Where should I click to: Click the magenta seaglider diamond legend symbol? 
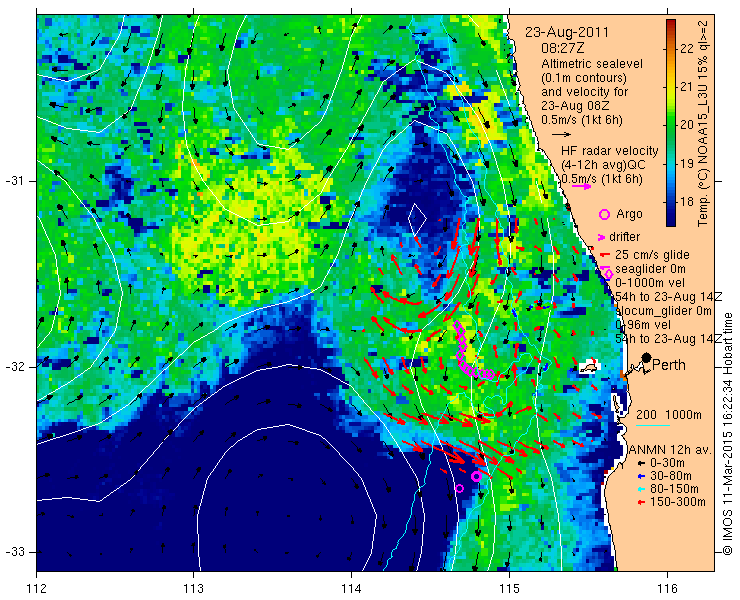[x=608, y=273]
